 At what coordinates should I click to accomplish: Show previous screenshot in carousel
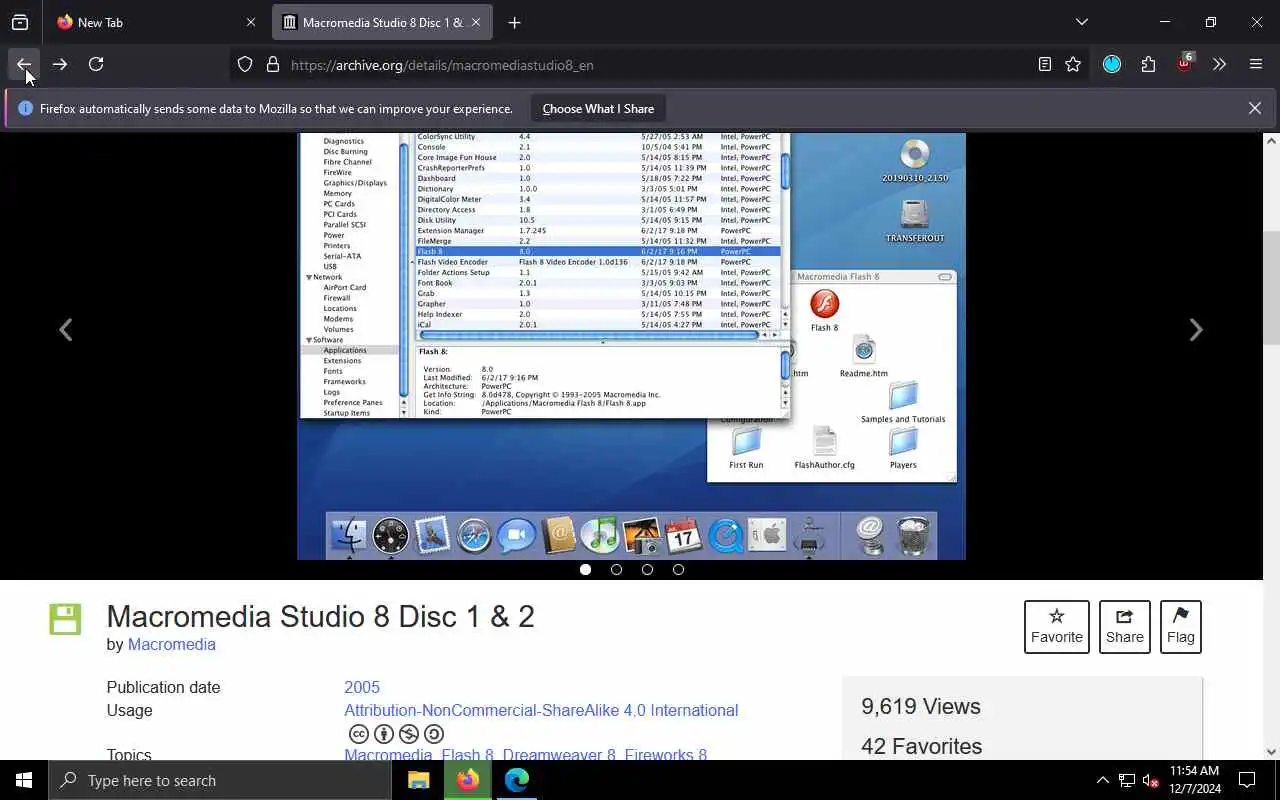pyautogui.click(x=65, y=330)
